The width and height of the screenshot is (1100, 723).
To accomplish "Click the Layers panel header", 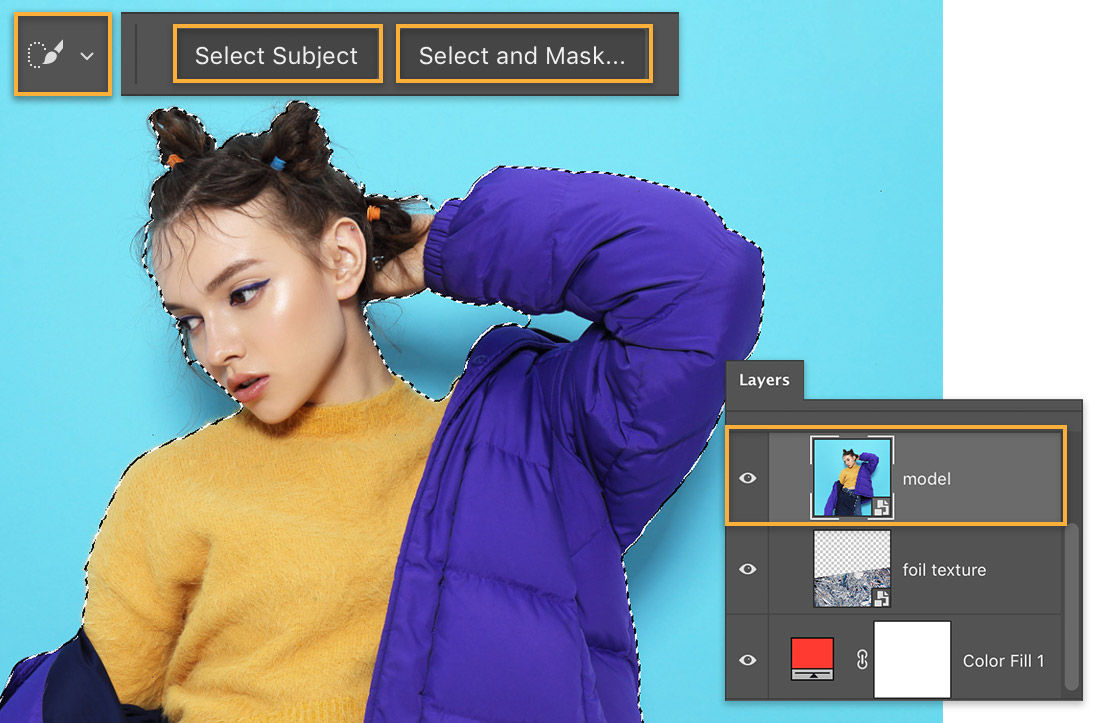I will (x=765, y=380).
